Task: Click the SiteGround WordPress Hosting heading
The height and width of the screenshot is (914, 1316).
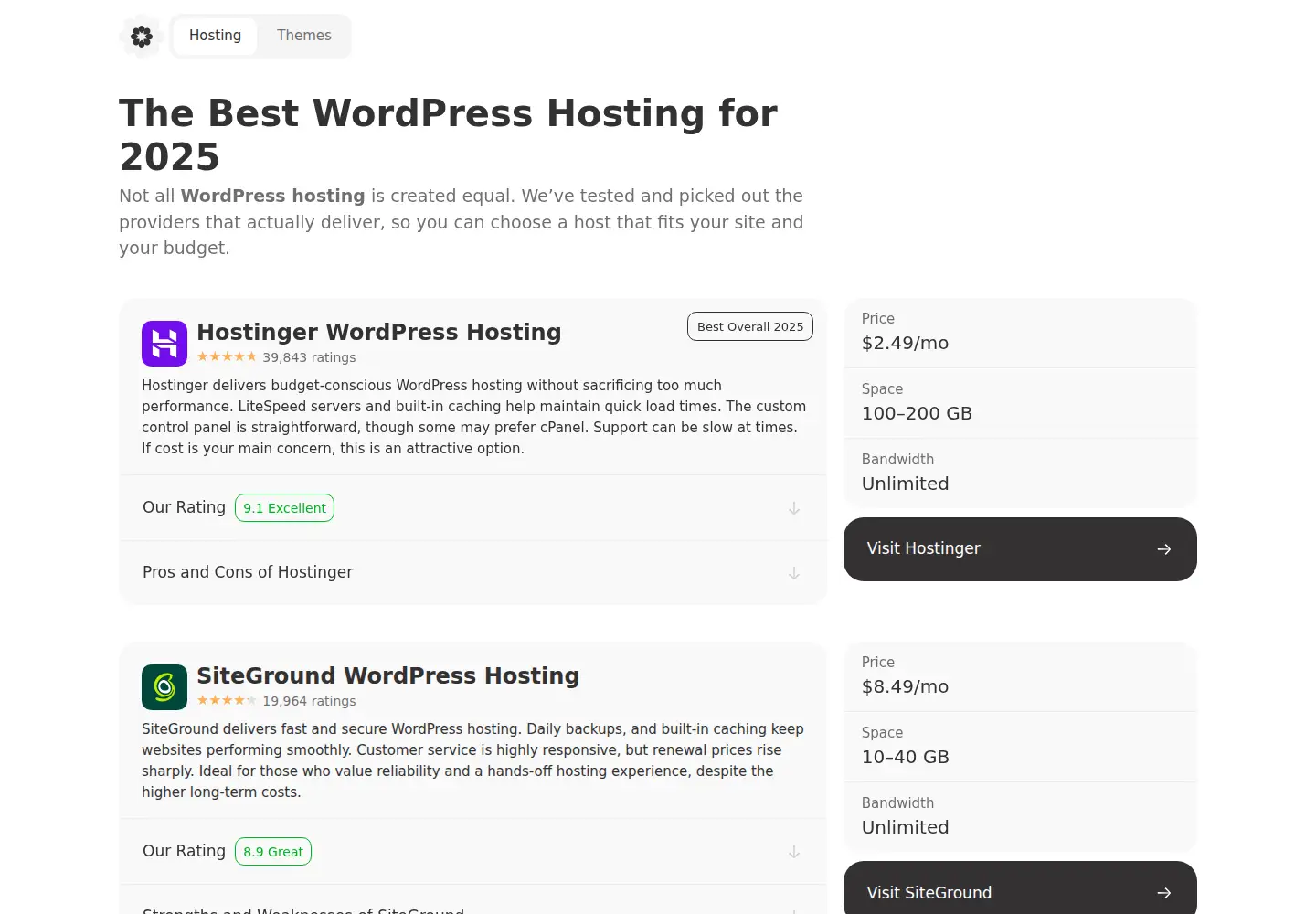Action: point(388,675)
